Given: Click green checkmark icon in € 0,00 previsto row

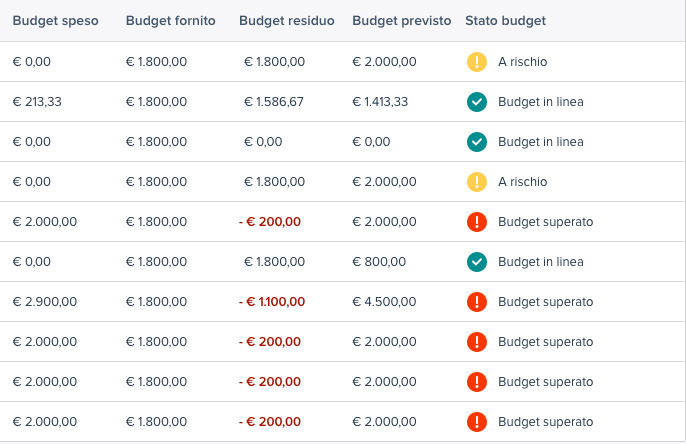Looking at the screenshot, I should (x=477, y=142).
